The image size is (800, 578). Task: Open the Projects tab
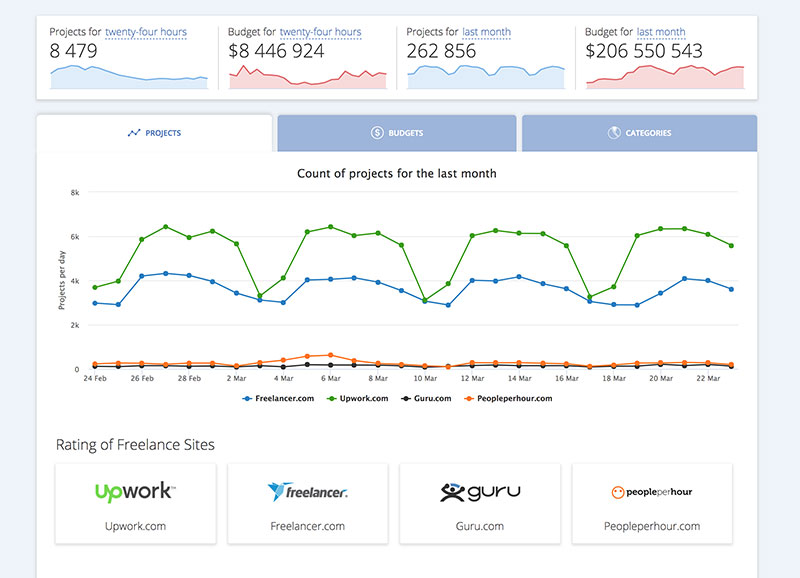pyautogui.click(x=154, y=133)
